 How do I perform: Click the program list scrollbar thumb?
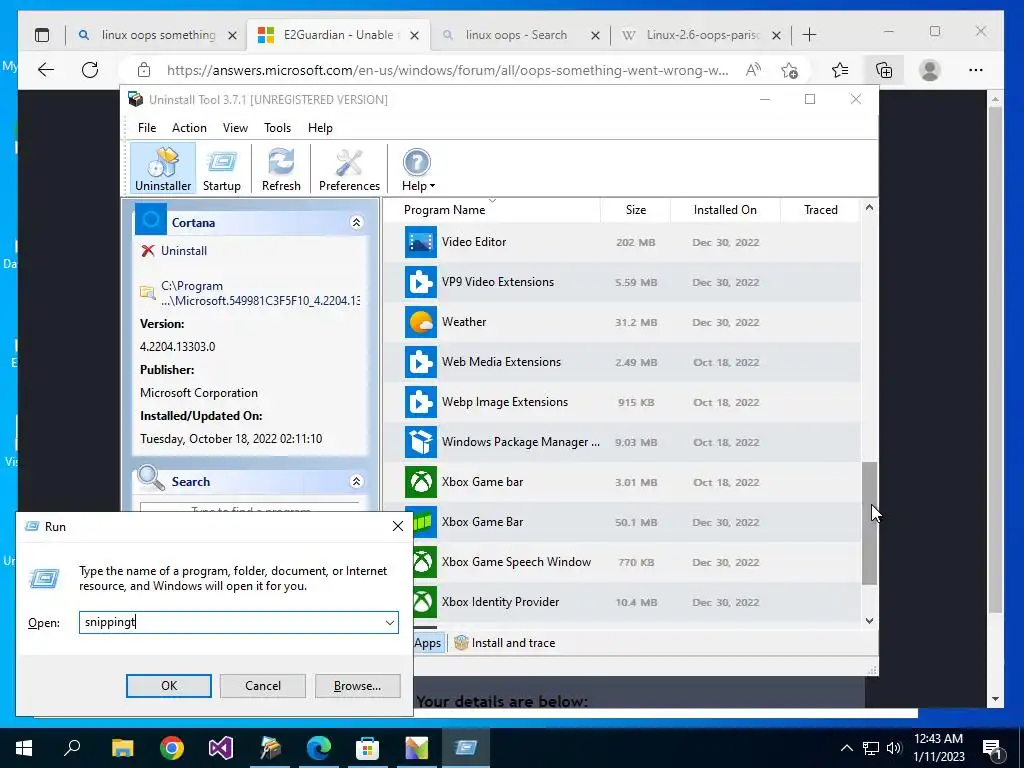(869, 522)
